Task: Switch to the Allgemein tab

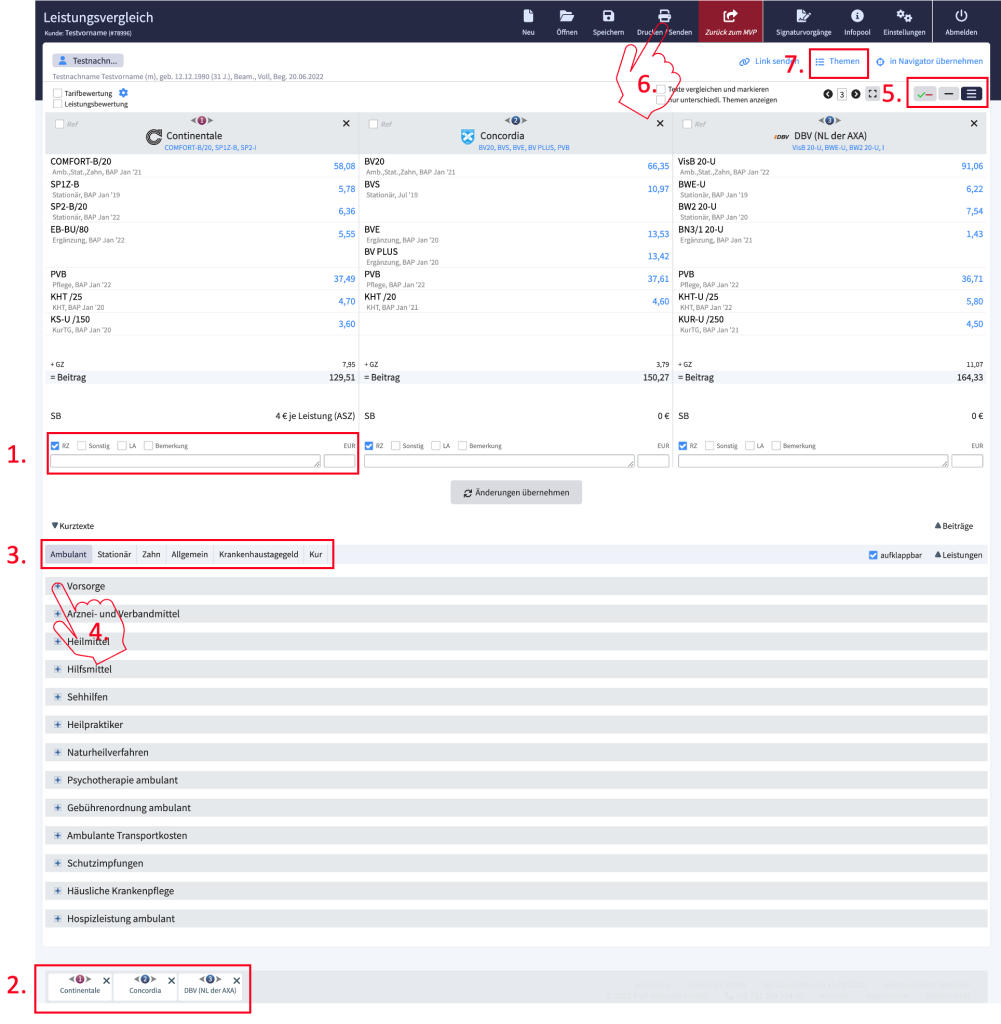Action: coord(189,554)
